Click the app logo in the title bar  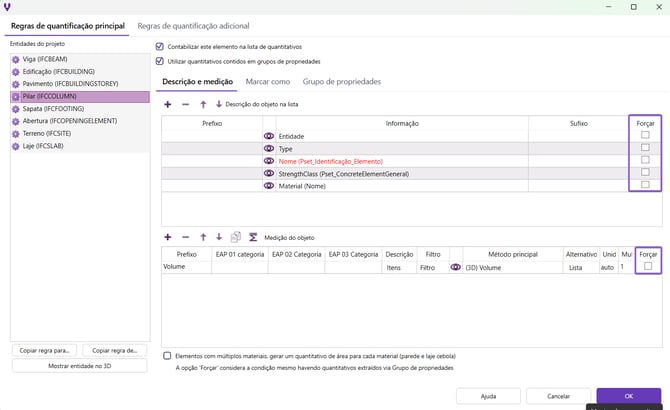[x=7, y=7]
